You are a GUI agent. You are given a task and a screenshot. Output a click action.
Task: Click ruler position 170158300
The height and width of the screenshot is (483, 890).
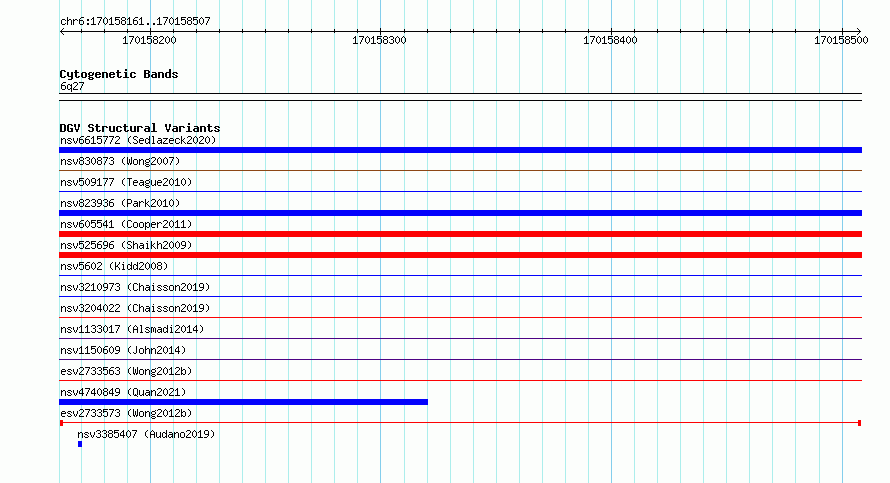click(379, 40)
